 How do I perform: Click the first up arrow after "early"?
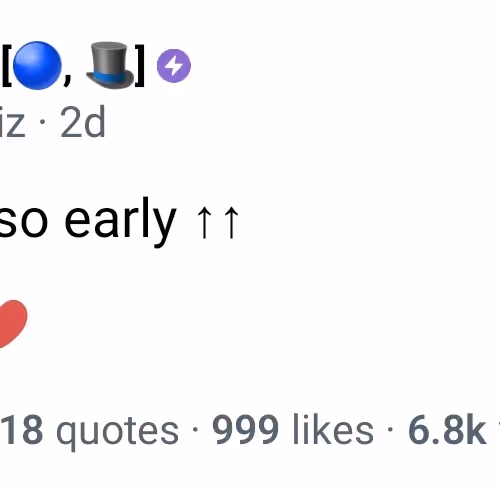point(204,222)
